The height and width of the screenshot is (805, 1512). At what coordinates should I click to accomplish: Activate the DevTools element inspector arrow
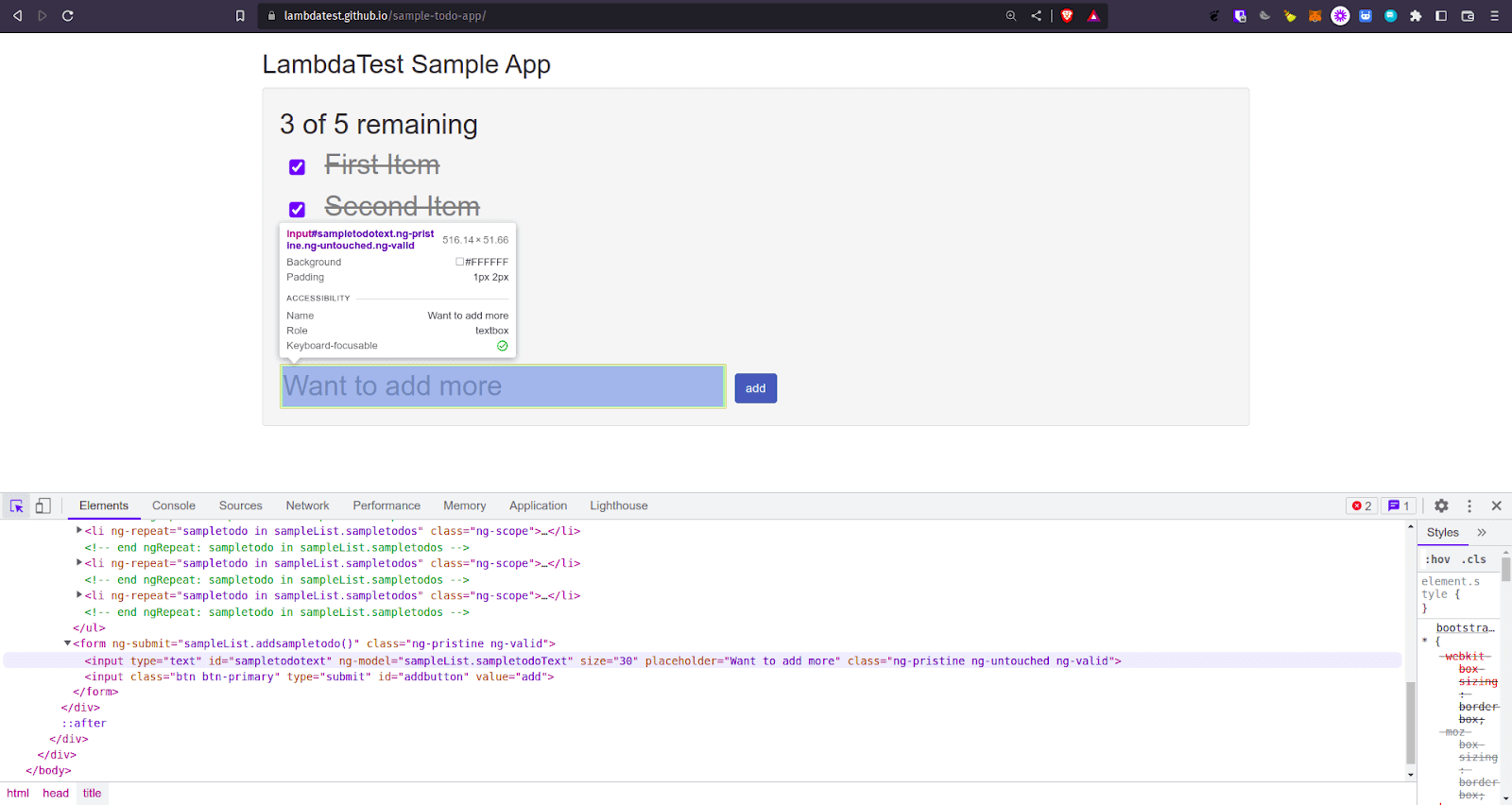[x=17, y=506]
